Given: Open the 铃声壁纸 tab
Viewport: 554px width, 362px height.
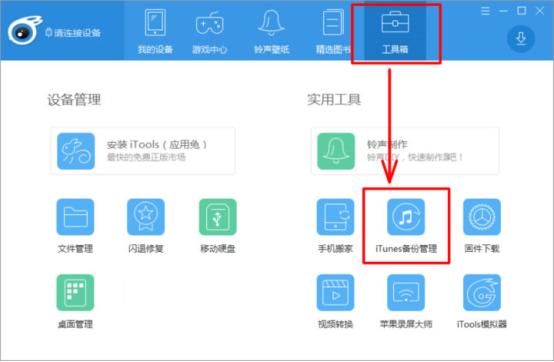Looking at the screenshot, I should [x=271, y=31].
